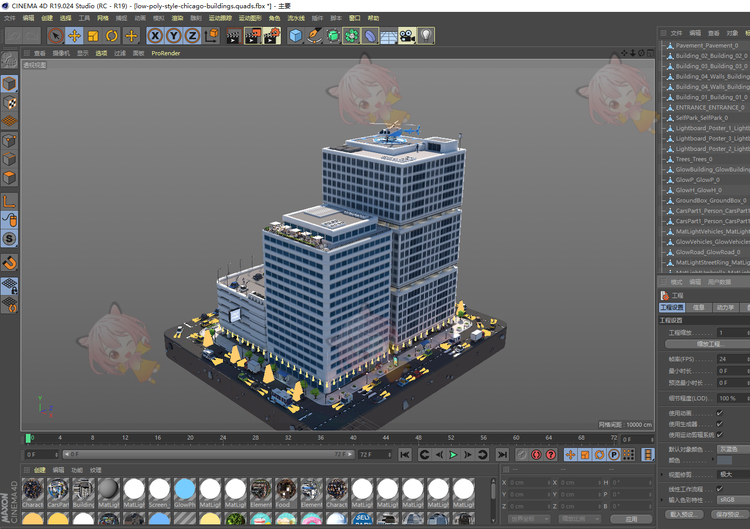Jump to the end of the timeline
The width and height of the screenshot is (750, 529).
click(x=502, y=455)
